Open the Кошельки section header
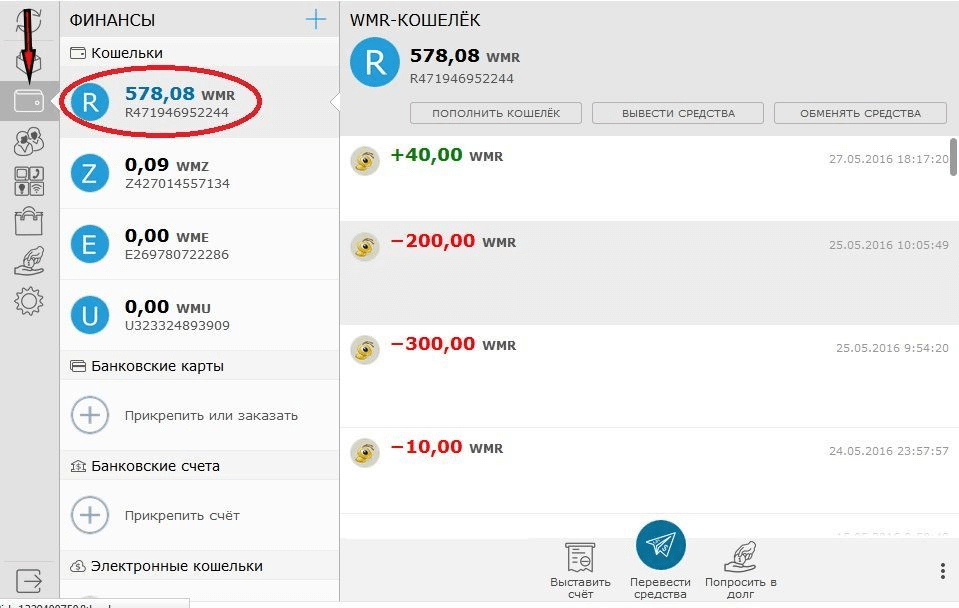The height and width of the screenshot is (608, 959). [x=199, y=53]
